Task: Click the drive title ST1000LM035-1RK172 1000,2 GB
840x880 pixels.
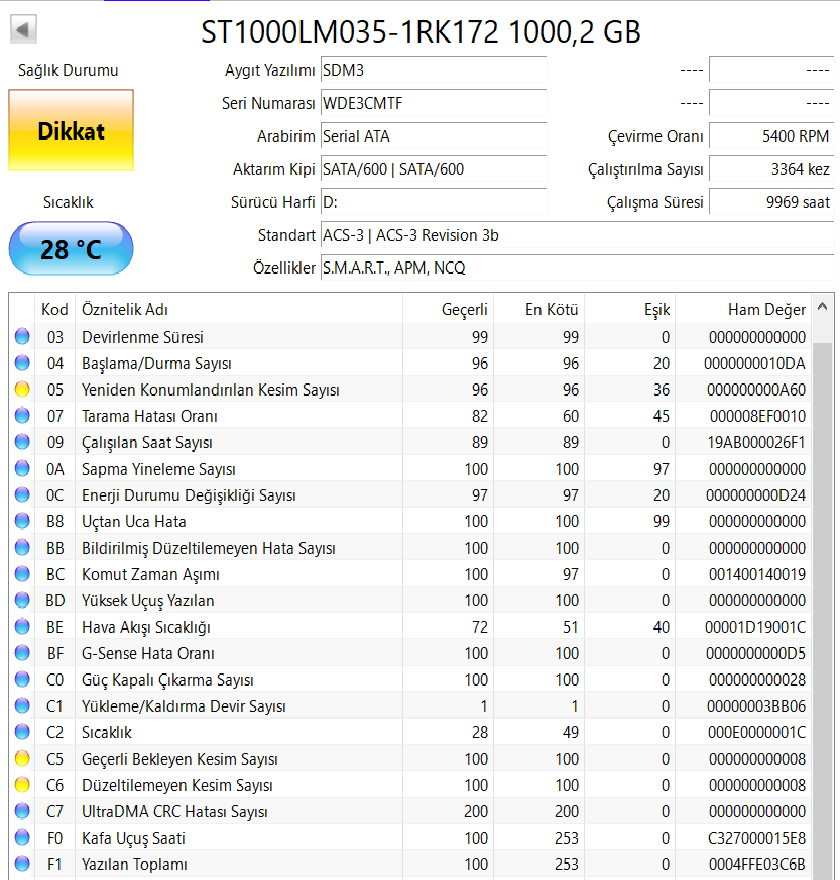Action: tap(421, 32)
